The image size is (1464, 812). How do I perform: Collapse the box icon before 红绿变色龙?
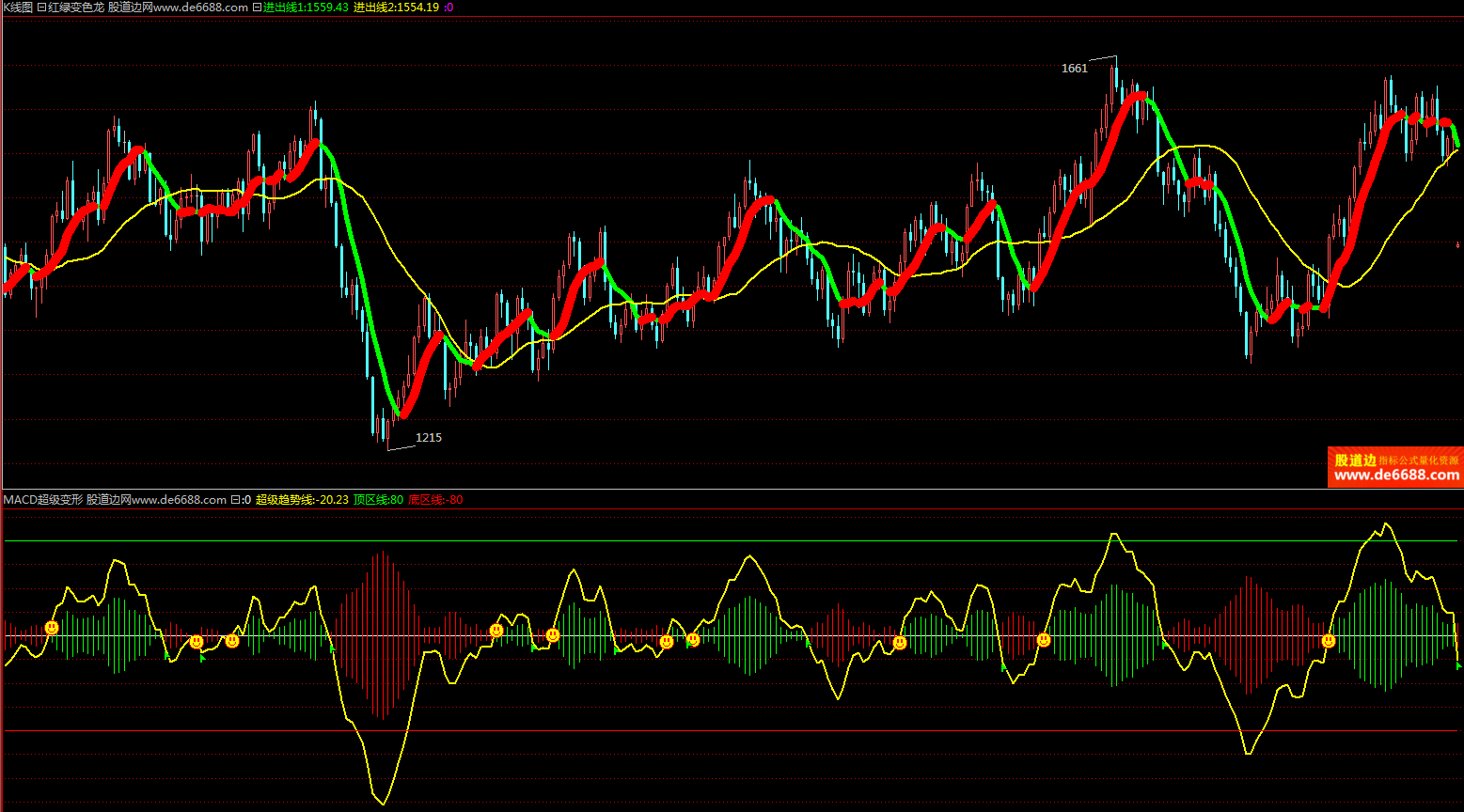[41, 8]
